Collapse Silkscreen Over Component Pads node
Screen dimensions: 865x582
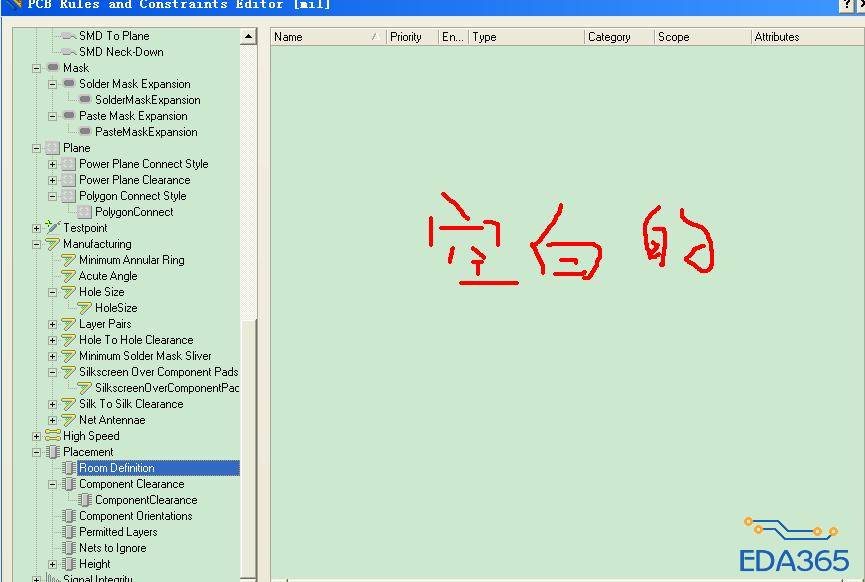coord(52,372)
